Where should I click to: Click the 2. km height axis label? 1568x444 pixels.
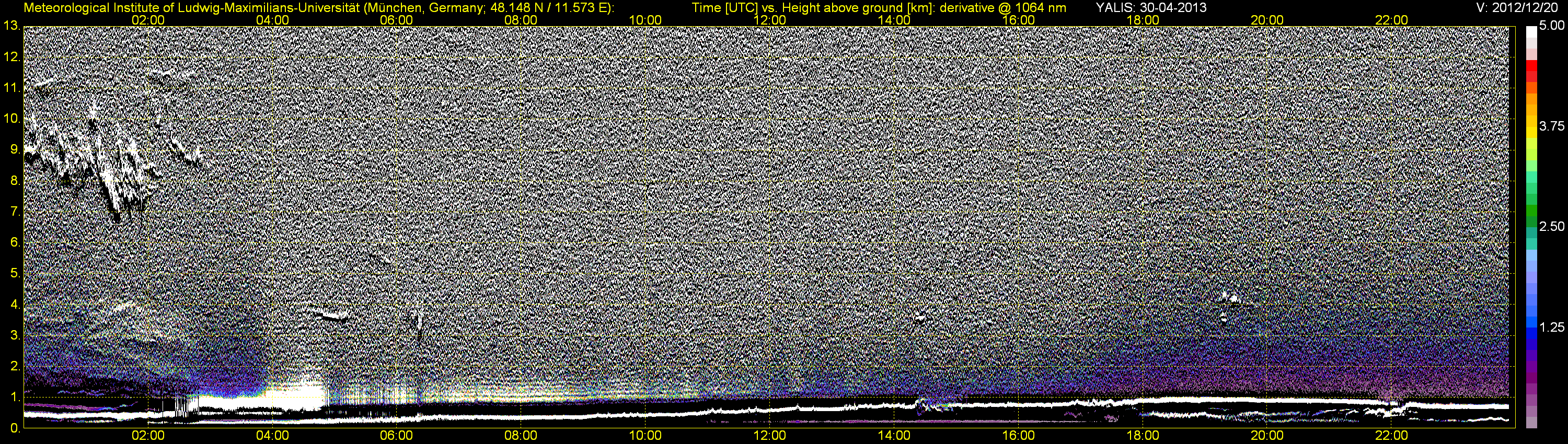click(x=15, y=366)
